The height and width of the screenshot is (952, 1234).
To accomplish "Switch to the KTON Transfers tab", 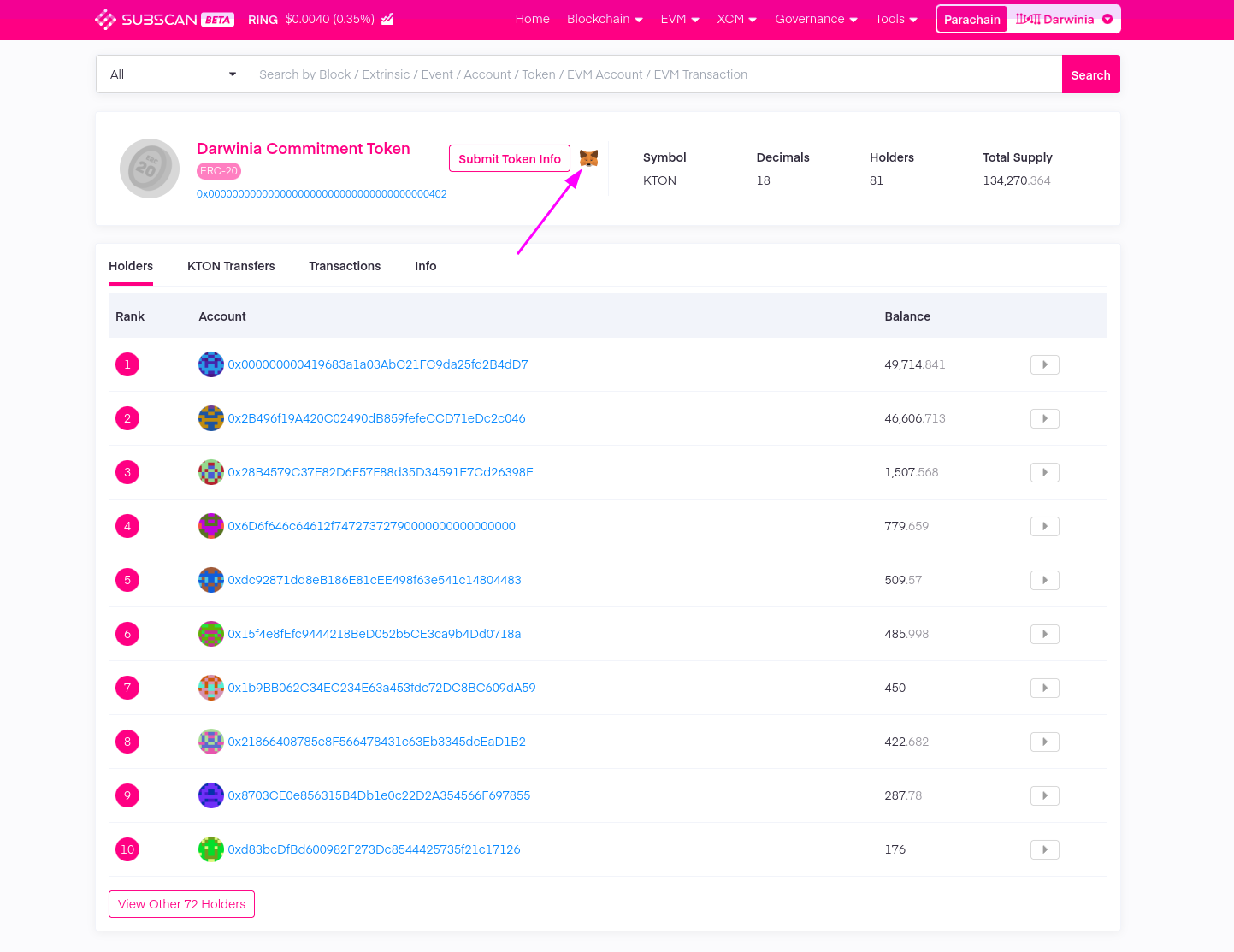I will coord(231,266).
